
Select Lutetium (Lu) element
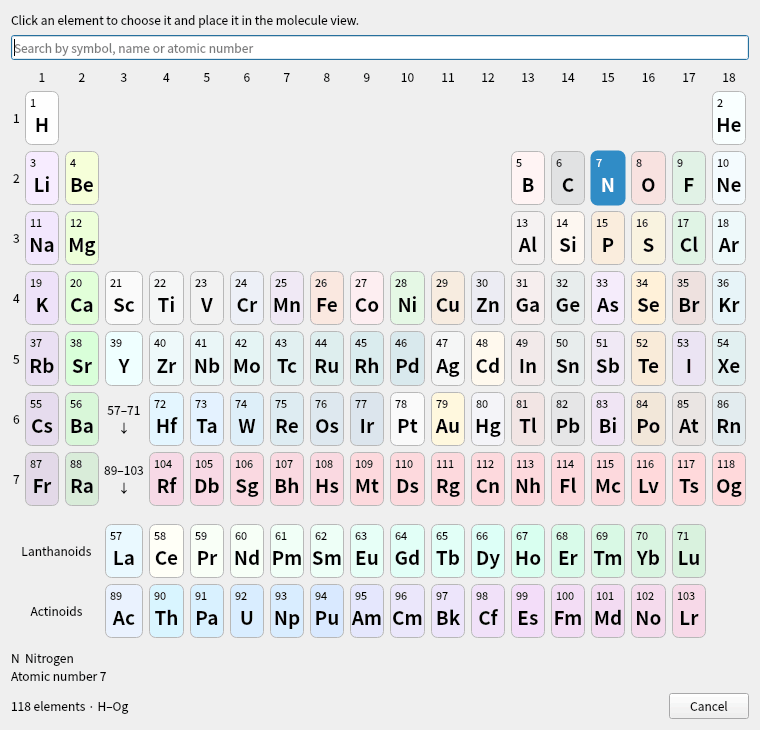[689, 551]
